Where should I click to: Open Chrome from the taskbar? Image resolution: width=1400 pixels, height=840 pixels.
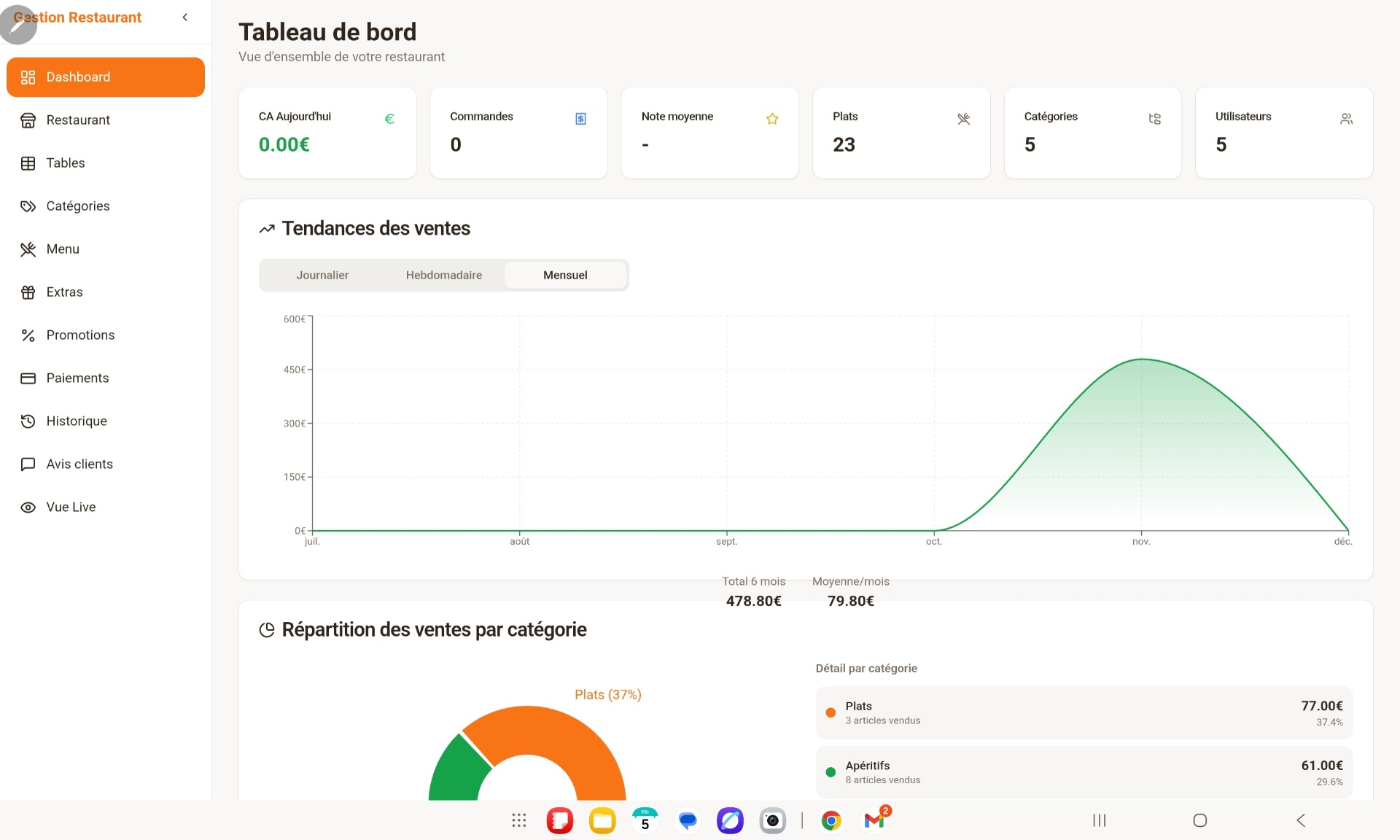click(831, 821)
